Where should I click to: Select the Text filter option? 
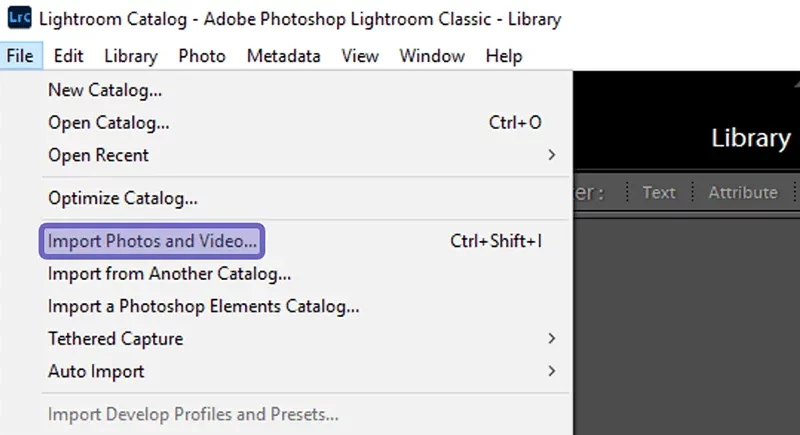[x=659, y=192]
